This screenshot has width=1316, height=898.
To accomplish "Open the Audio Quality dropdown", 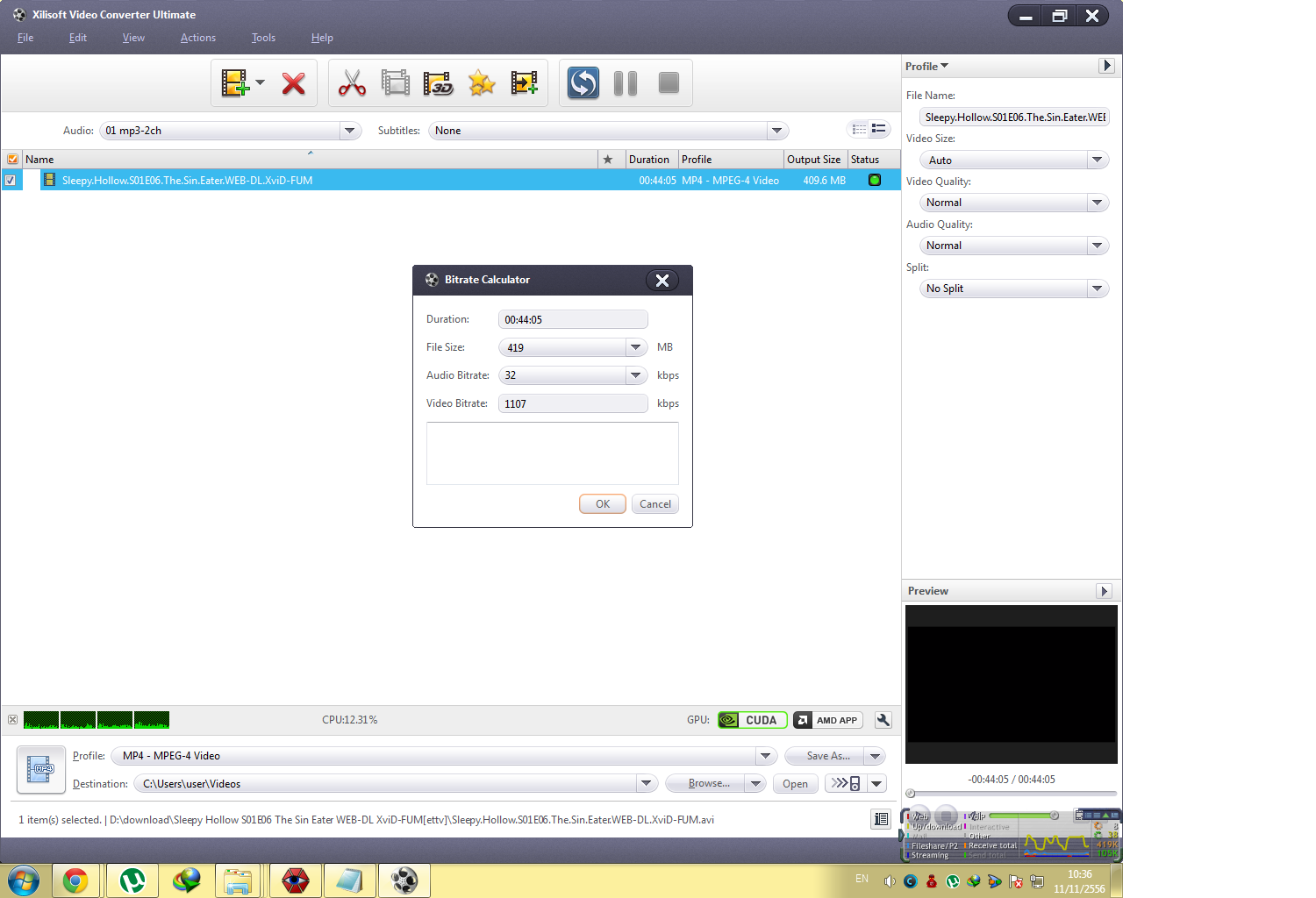I will 1097,246.
